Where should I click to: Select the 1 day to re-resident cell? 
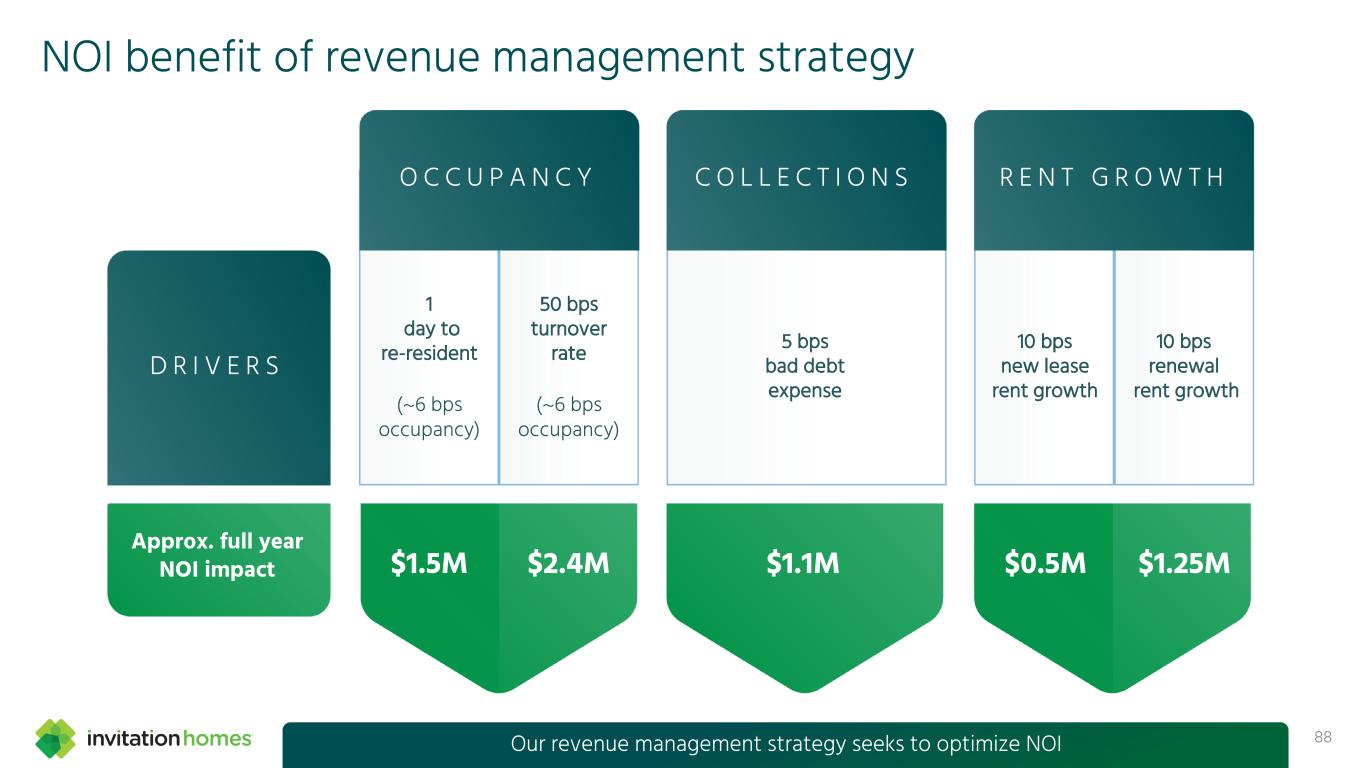[429, 366]
